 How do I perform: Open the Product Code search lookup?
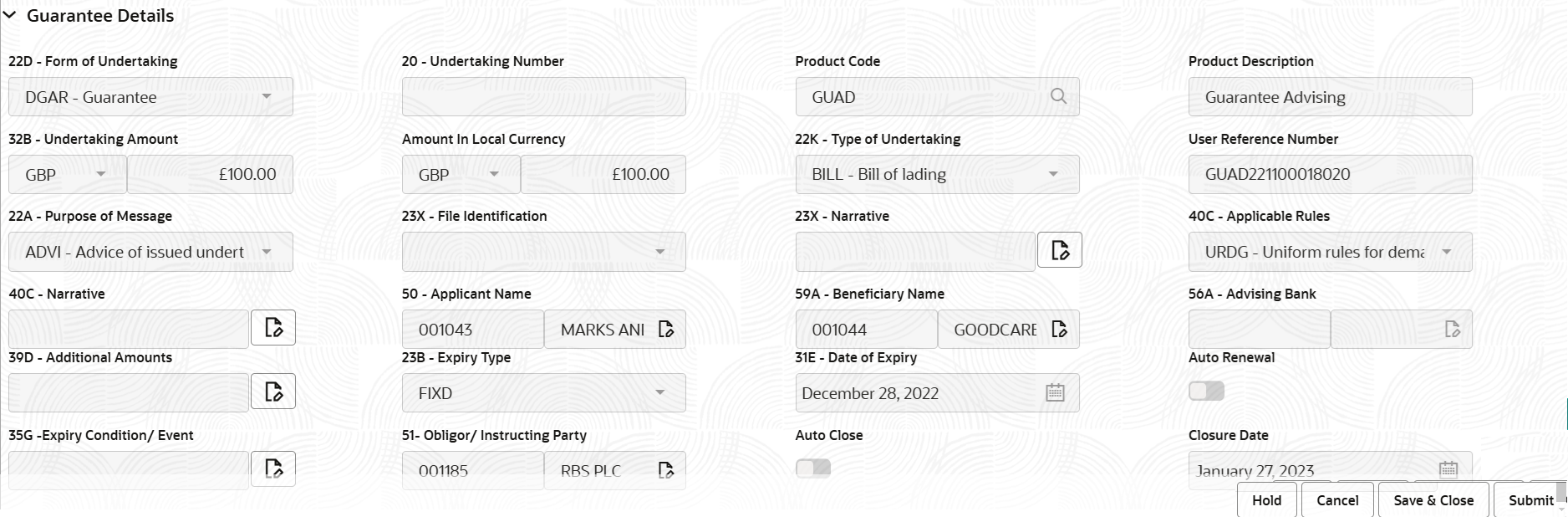tap(1058, 96)
